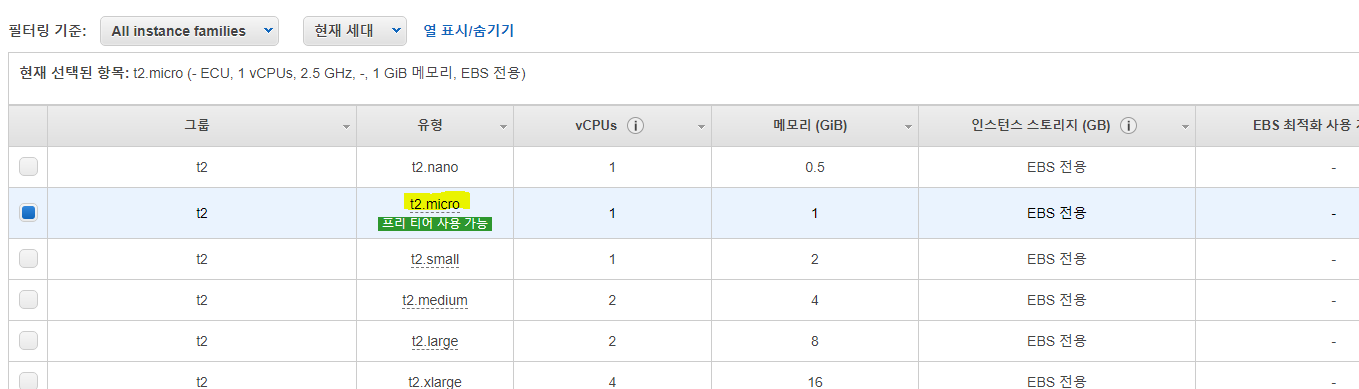1359x389 pixels.
Task: Open the sort arrow on 그룹 column
Action: tap(346, 127)
